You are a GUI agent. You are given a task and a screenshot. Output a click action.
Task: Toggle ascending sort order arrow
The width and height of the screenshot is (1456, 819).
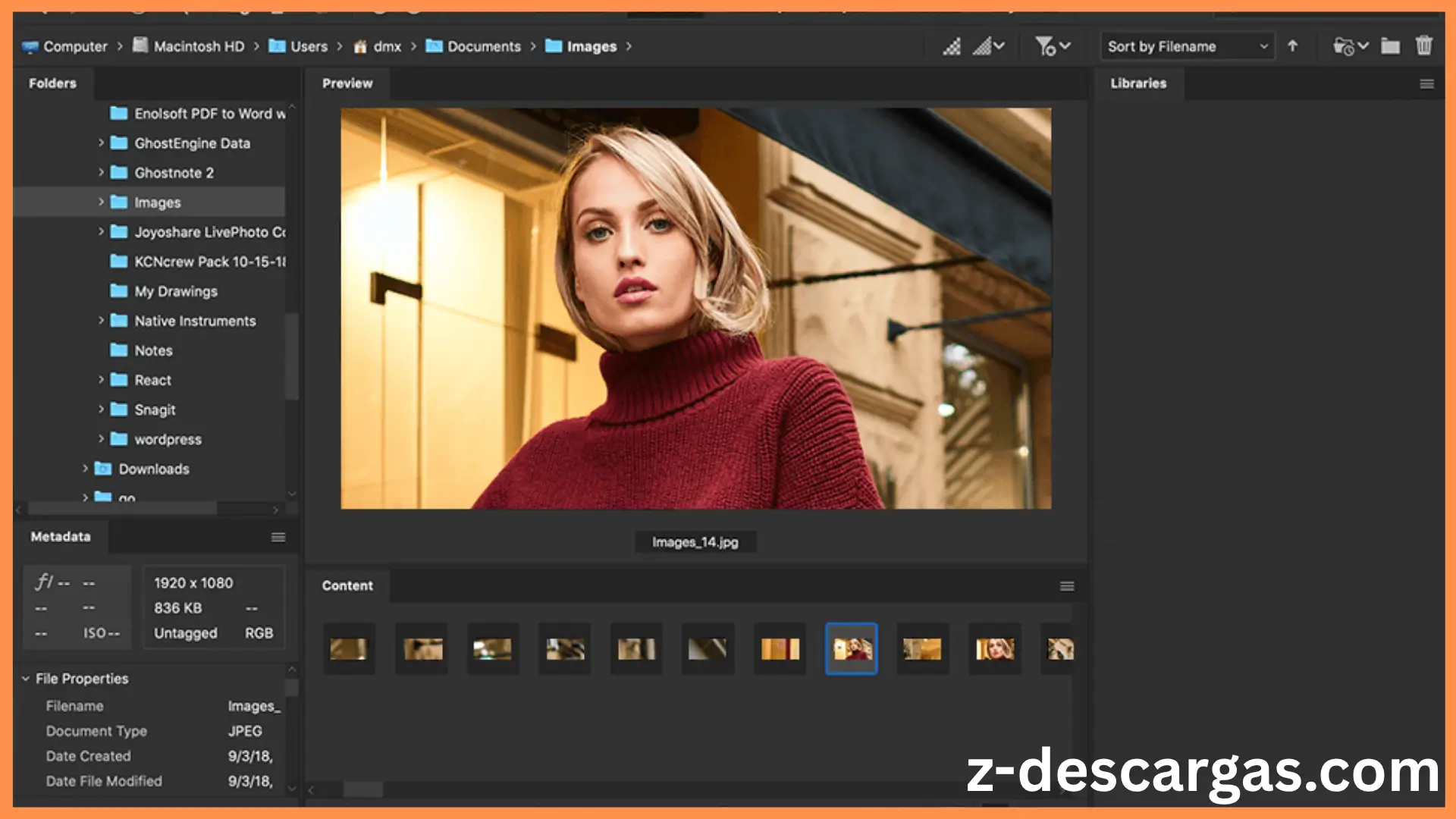click(x=1292, y=46)
